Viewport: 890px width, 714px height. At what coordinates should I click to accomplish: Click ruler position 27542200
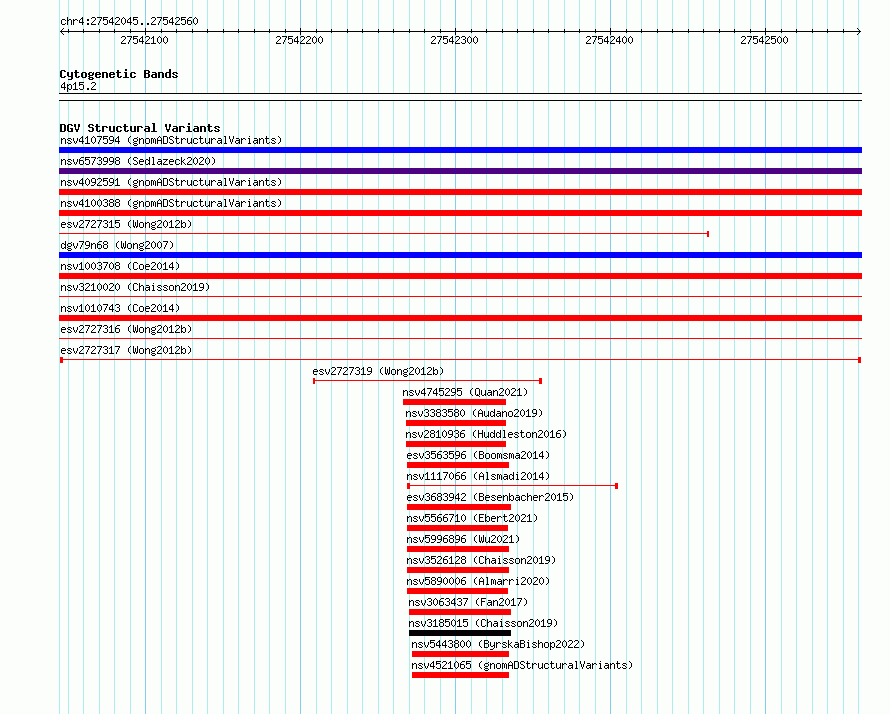pos(300,40)
